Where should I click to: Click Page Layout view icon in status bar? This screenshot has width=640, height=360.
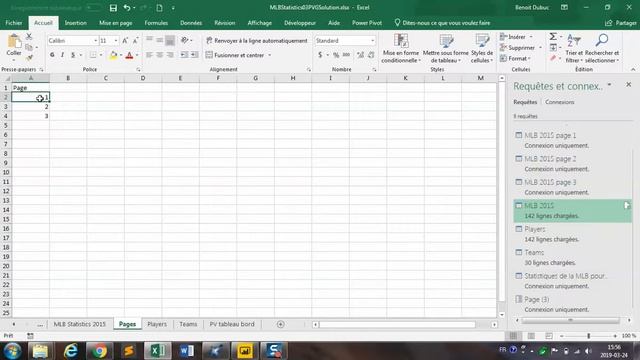click(x=531, y=336)
